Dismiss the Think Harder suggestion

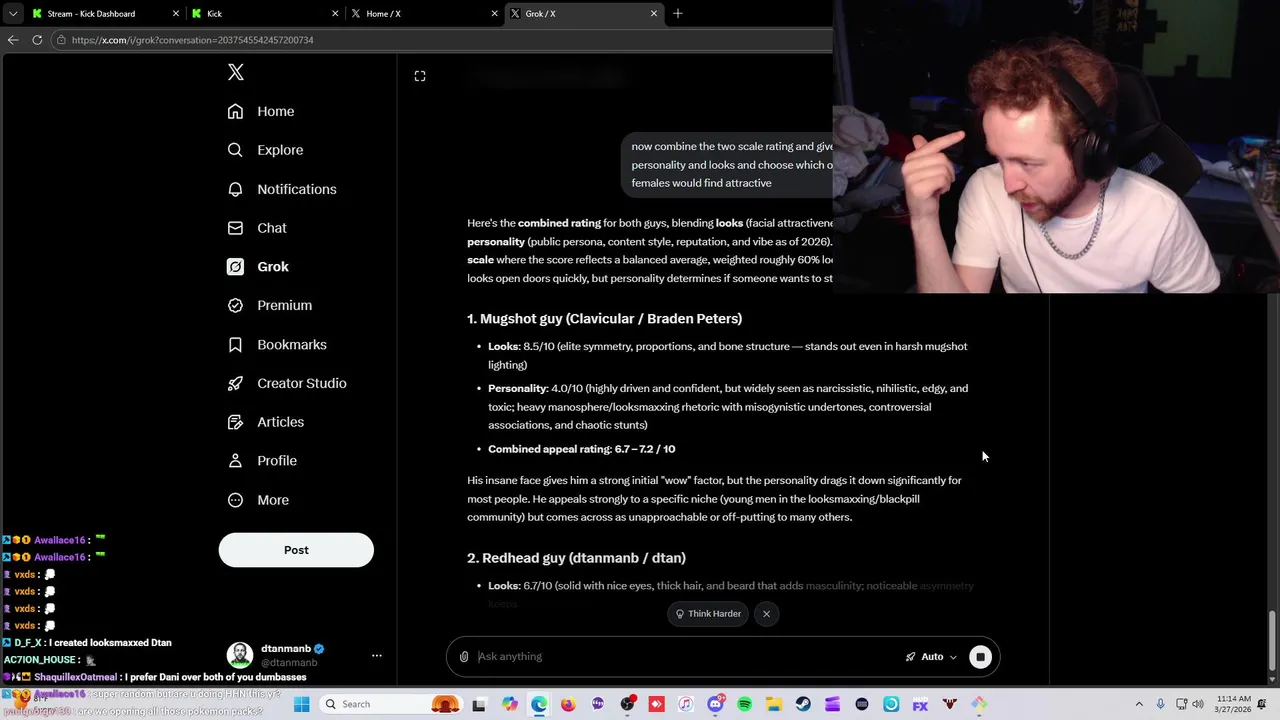[x=766, y=614]
